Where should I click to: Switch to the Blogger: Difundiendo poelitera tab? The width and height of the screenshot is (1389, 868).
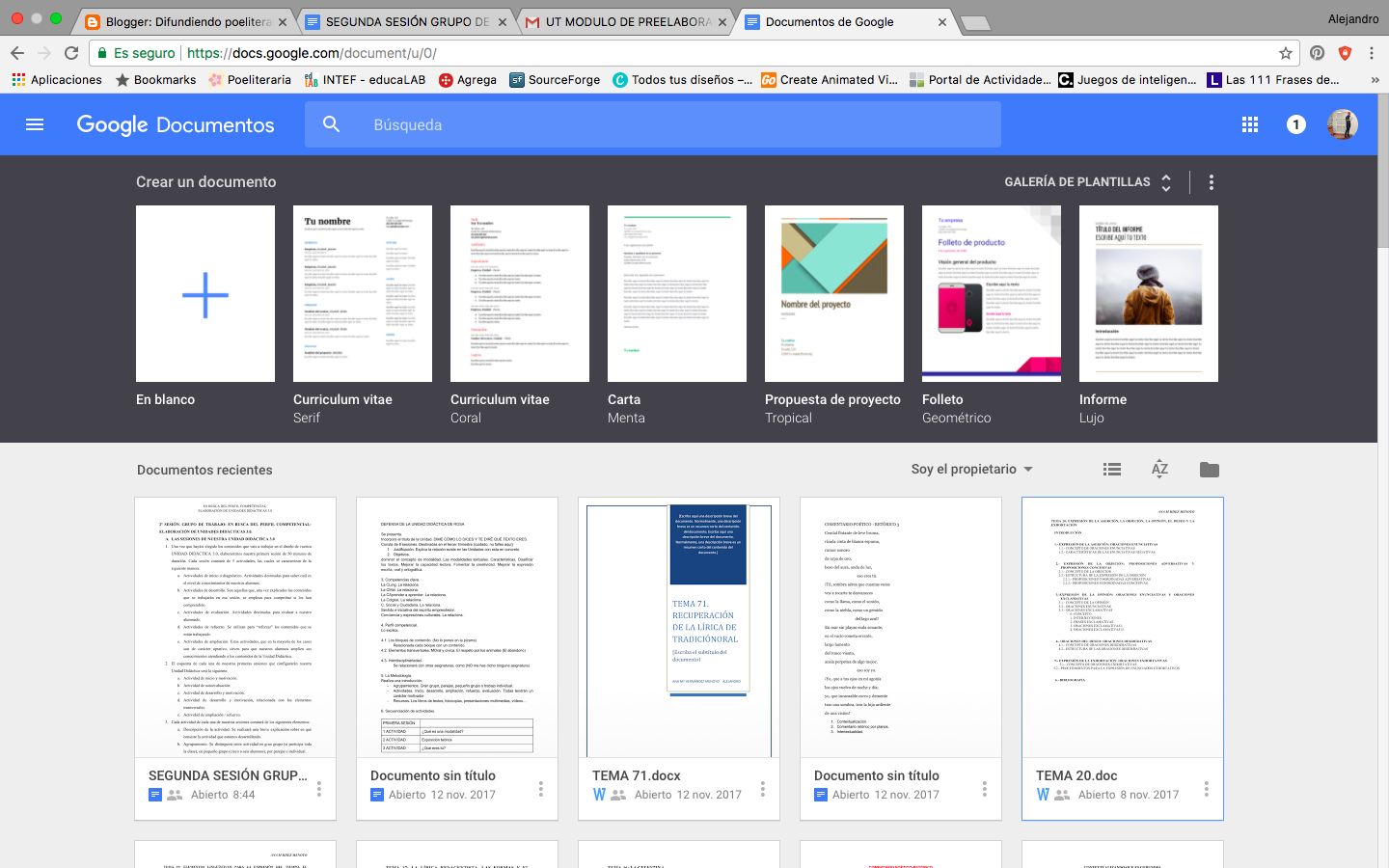click(x=187, y=21)
